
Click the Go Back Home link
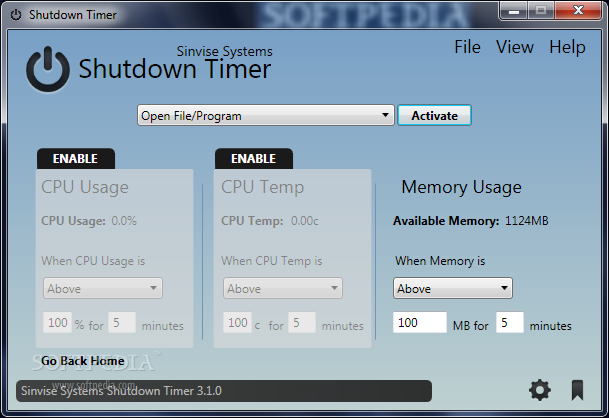(x=83, y=361)
